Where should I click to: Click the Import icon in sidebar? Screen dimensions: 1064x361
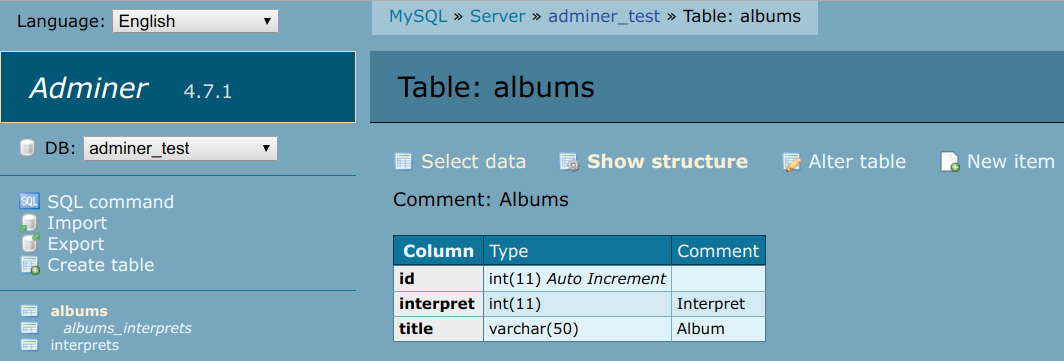pyautogui.click(x=29, y=223)
